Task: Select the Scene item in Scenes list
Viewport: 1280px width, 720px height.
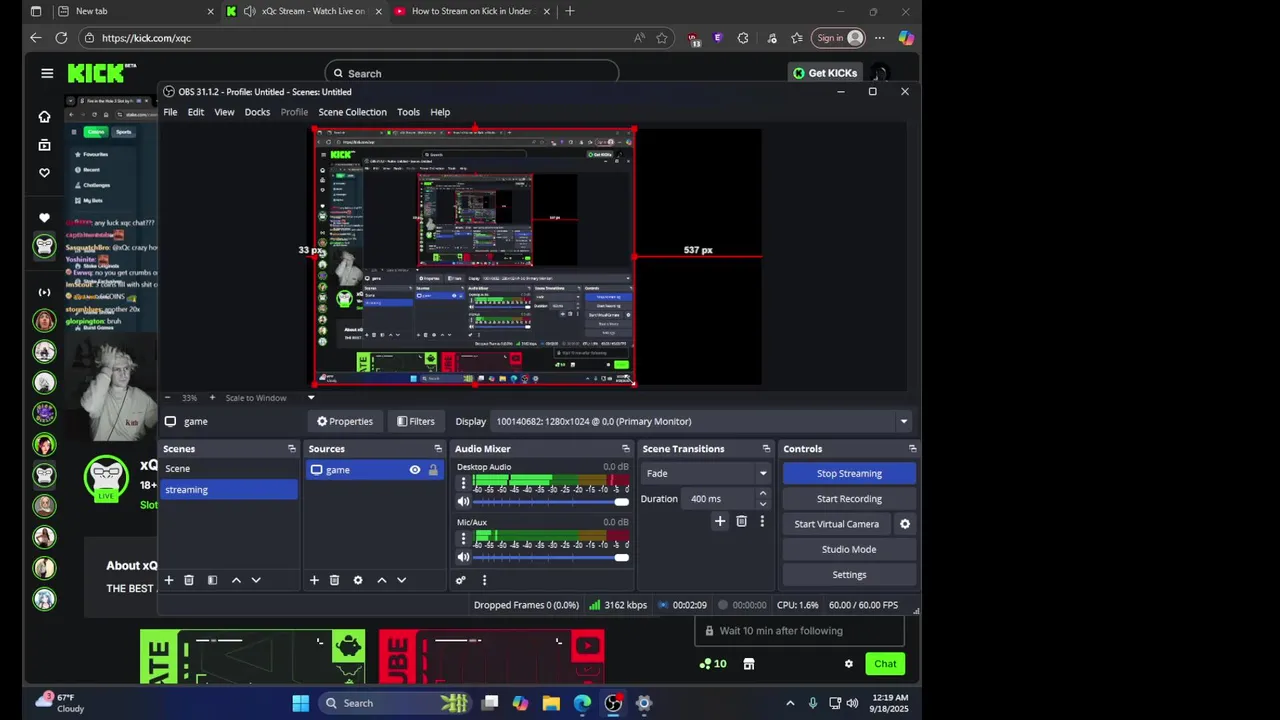Action: pos(229,469)
